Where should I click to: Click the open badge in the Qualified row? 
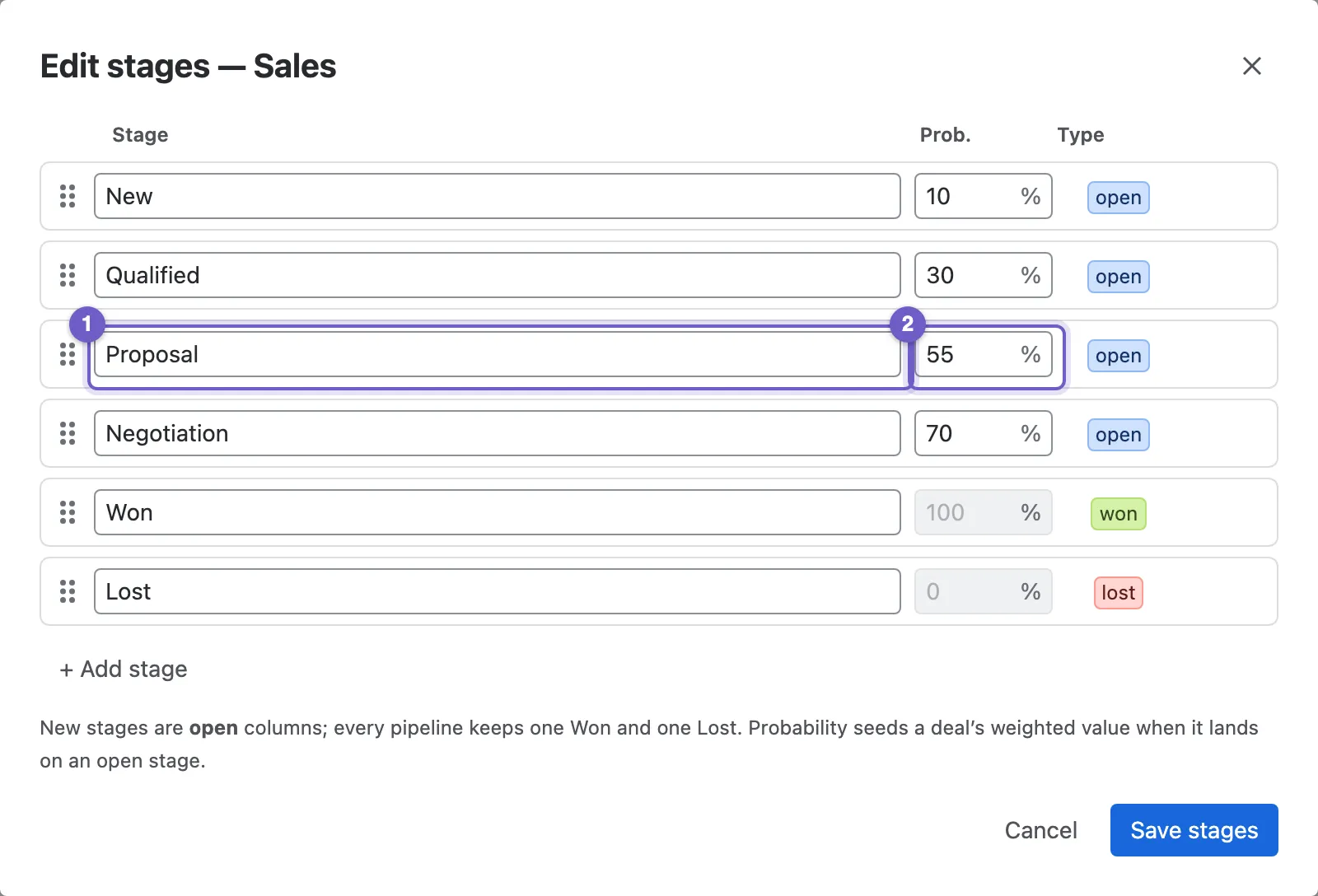click(1118, 277)
